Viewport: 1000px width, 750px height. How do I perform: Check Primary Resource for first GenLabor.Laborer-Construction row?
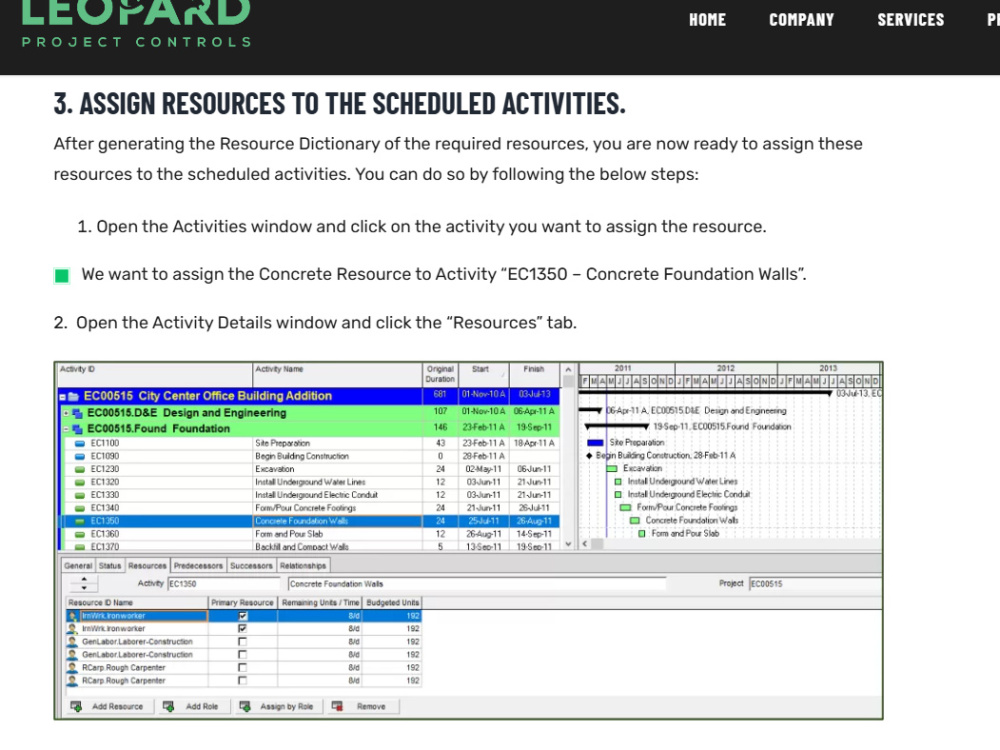[242, 642]
